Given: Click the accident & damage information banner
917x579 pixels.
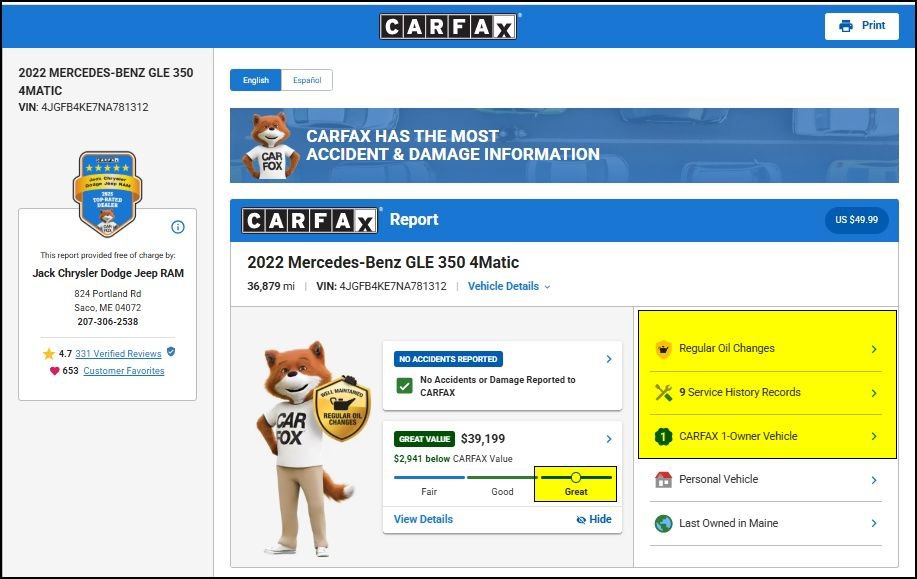Looking at the screenshot, I should click(564, 146).
